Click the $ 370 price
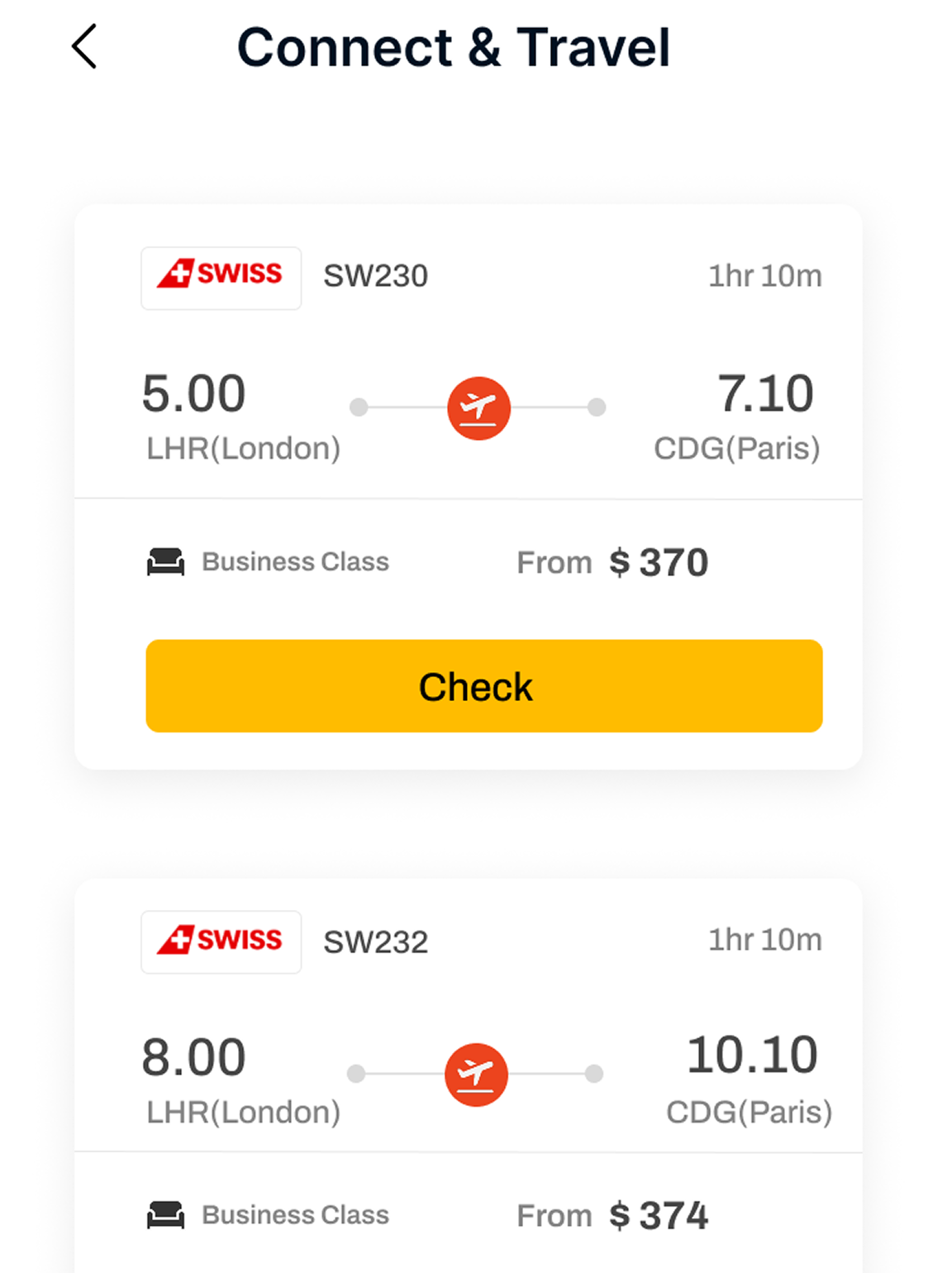The image size is (952, 1273). tap(659, 563)
